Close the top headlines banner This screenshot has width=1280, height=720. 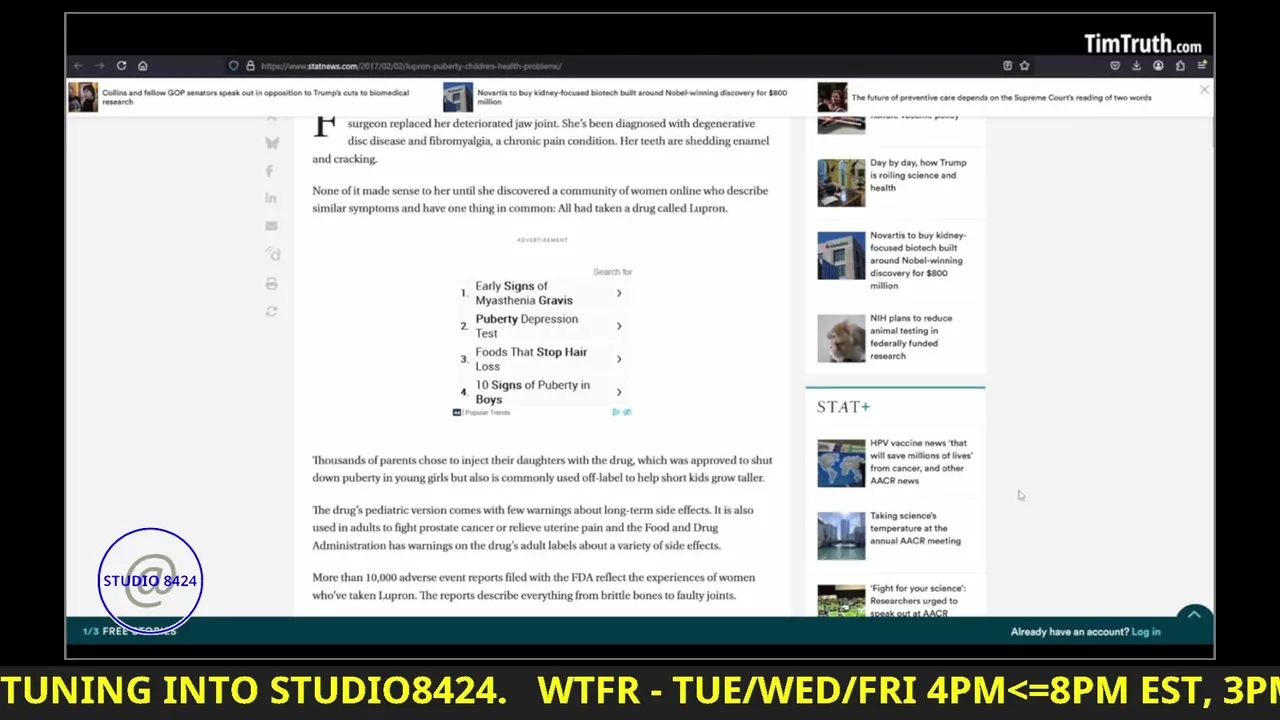tap(1204, 90)
